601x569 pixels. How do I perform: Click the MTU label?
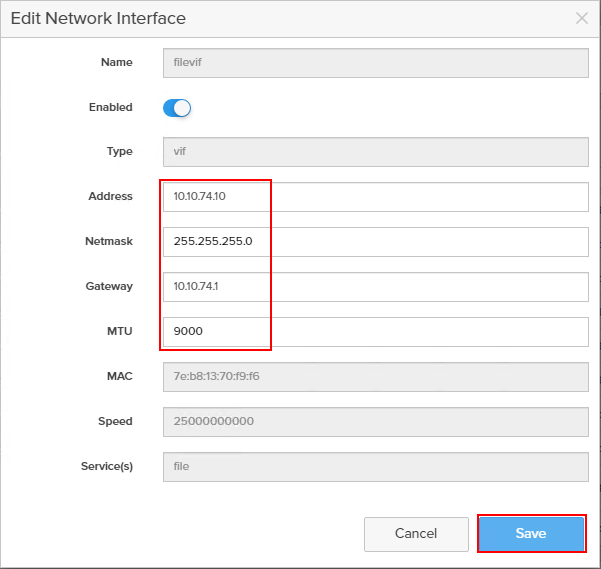pos(120,331)
